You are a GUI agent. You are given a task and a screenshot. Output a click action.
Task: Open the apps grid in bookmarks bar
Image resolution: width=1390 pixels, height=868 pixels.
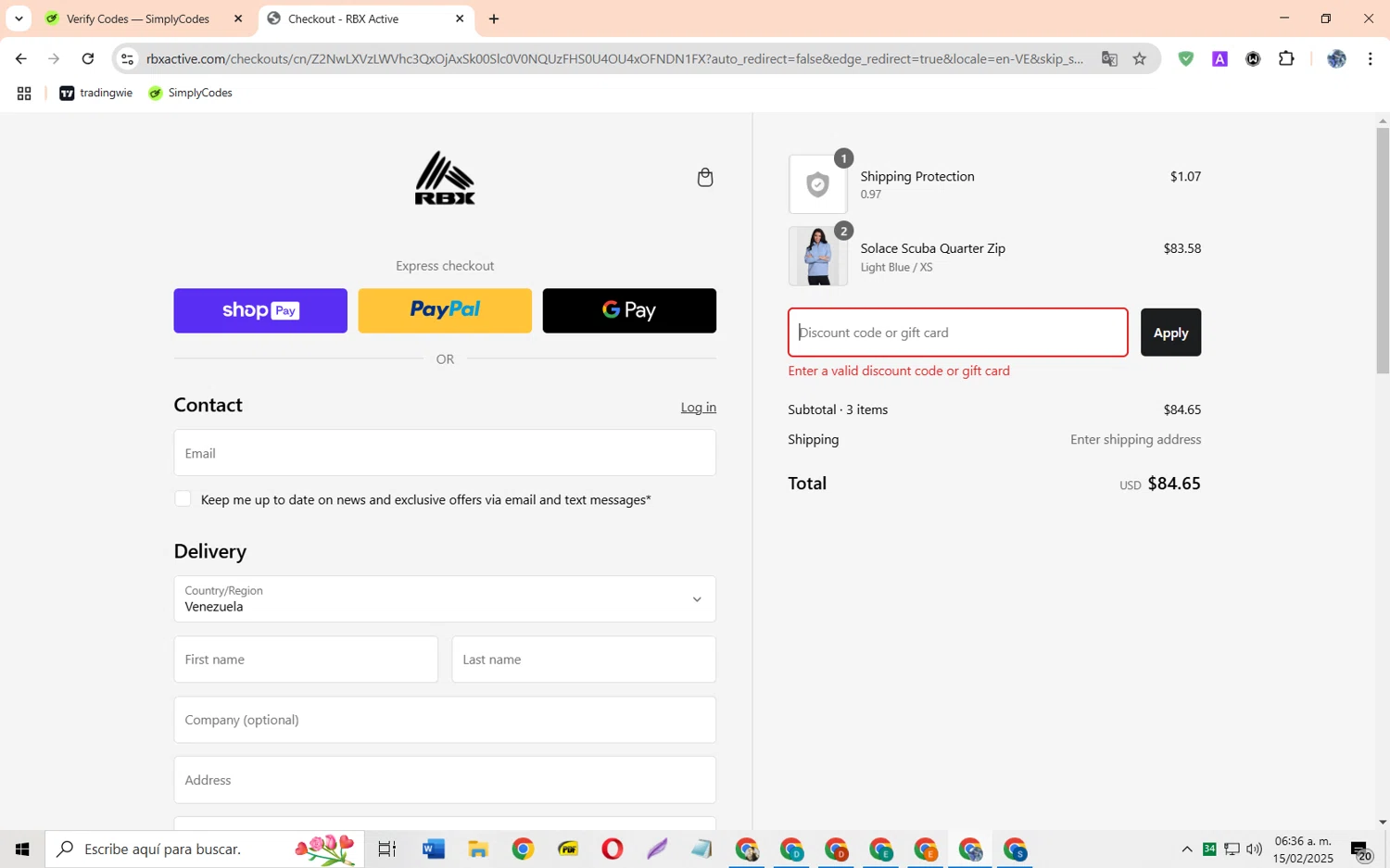24,93
